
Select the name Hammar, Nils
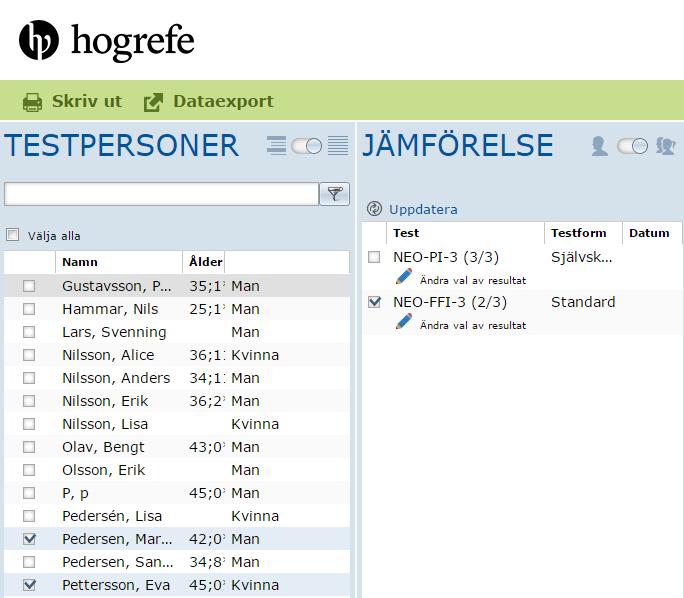110,309
